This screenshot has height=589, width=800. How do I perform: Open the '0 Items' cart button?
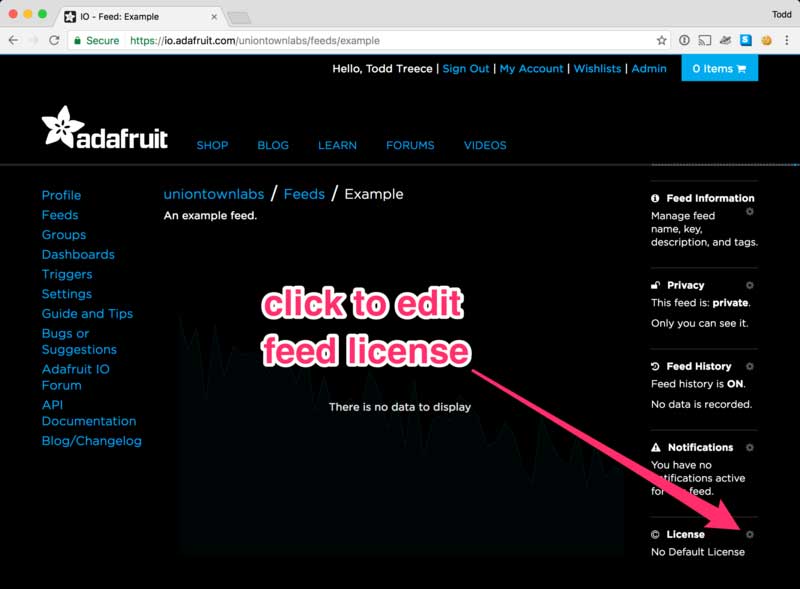pyautogui.click(x=719, y=69)
